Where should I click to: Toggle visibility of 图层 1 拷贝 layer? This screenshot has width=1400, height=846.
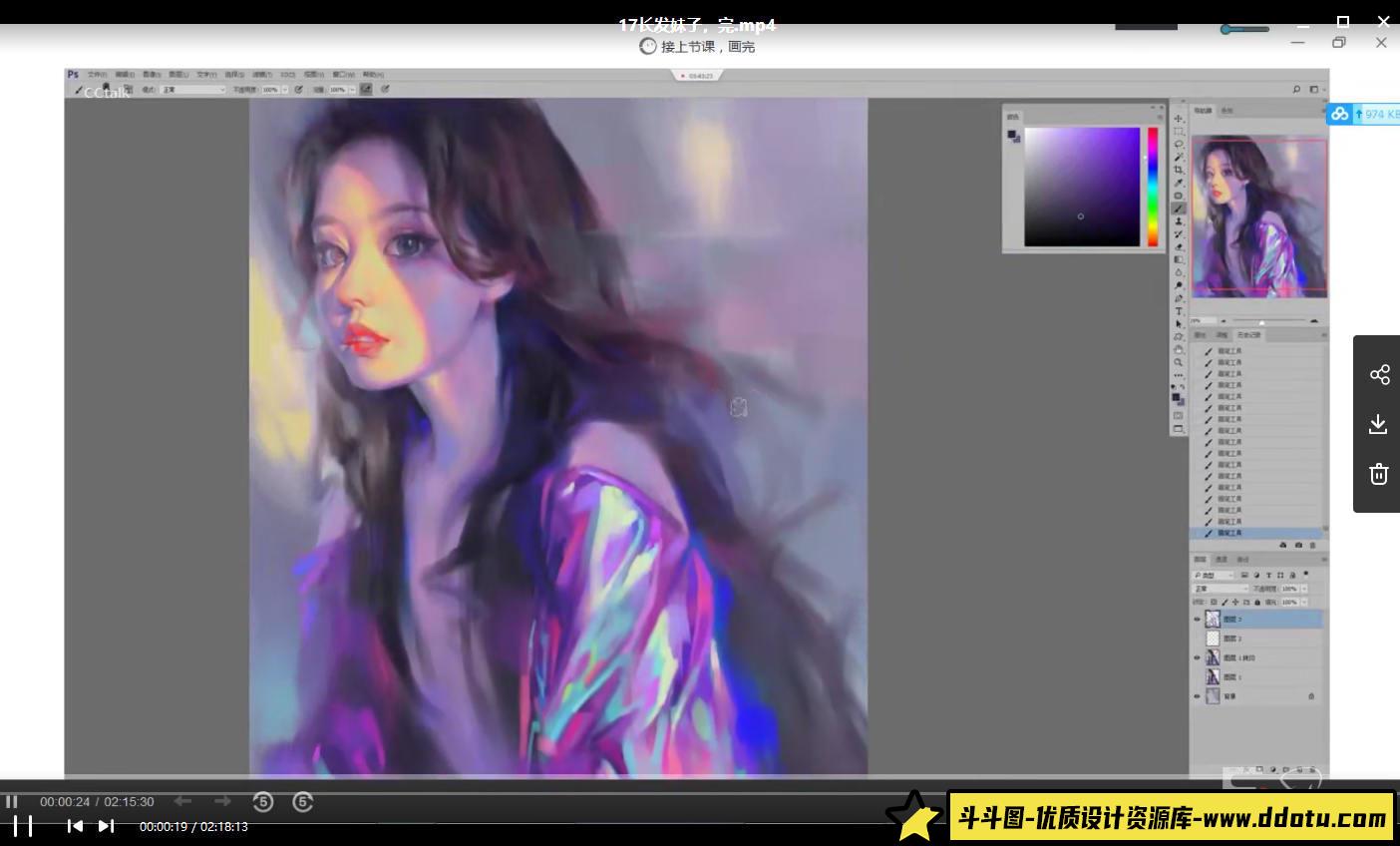point(1197,657)
